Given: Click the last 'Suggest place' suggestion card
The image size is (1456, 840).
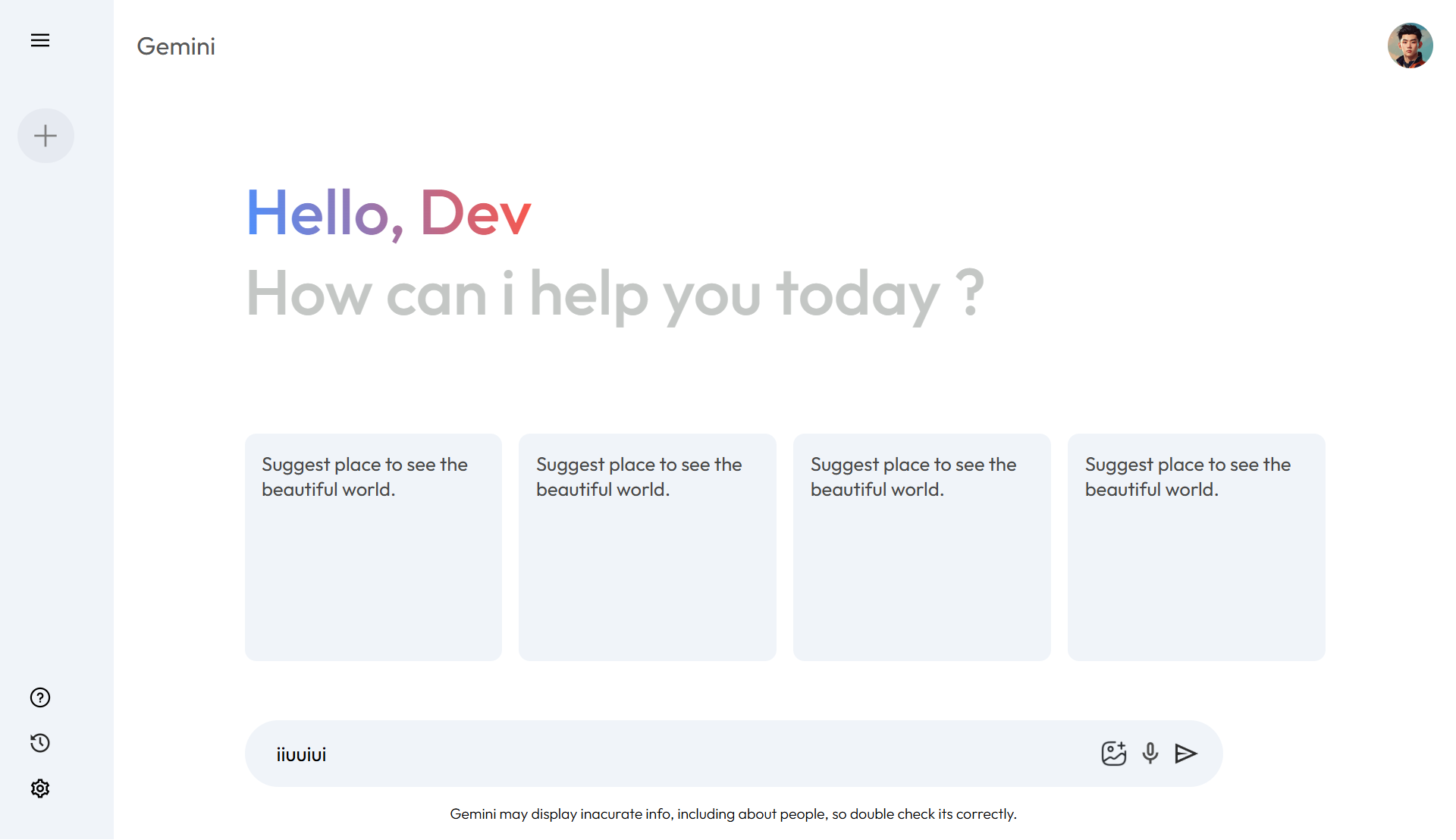Looking at the screenshot, I should (x=1197, y=547).
